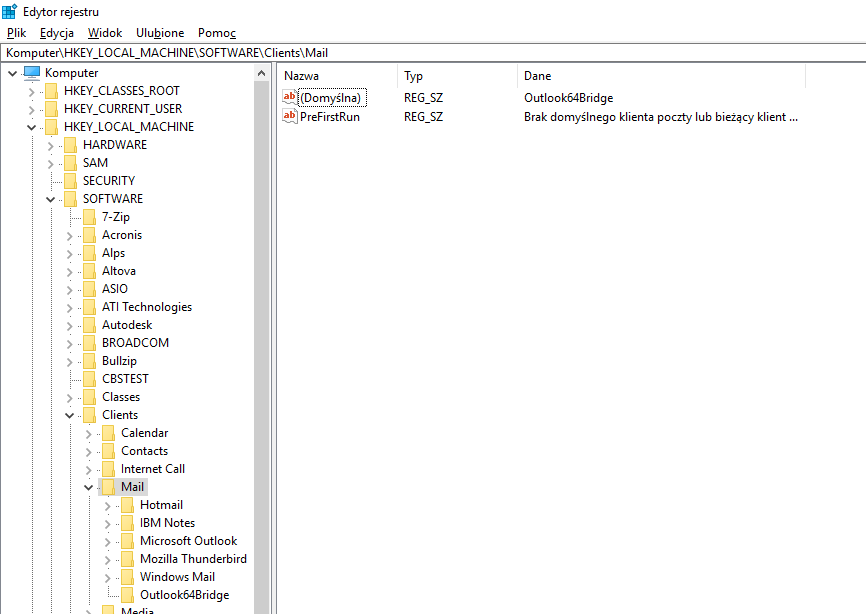Screen dimensions: 866x614
Task: Click the SECURITY key folder icon
Action: (x=70, y=181)
